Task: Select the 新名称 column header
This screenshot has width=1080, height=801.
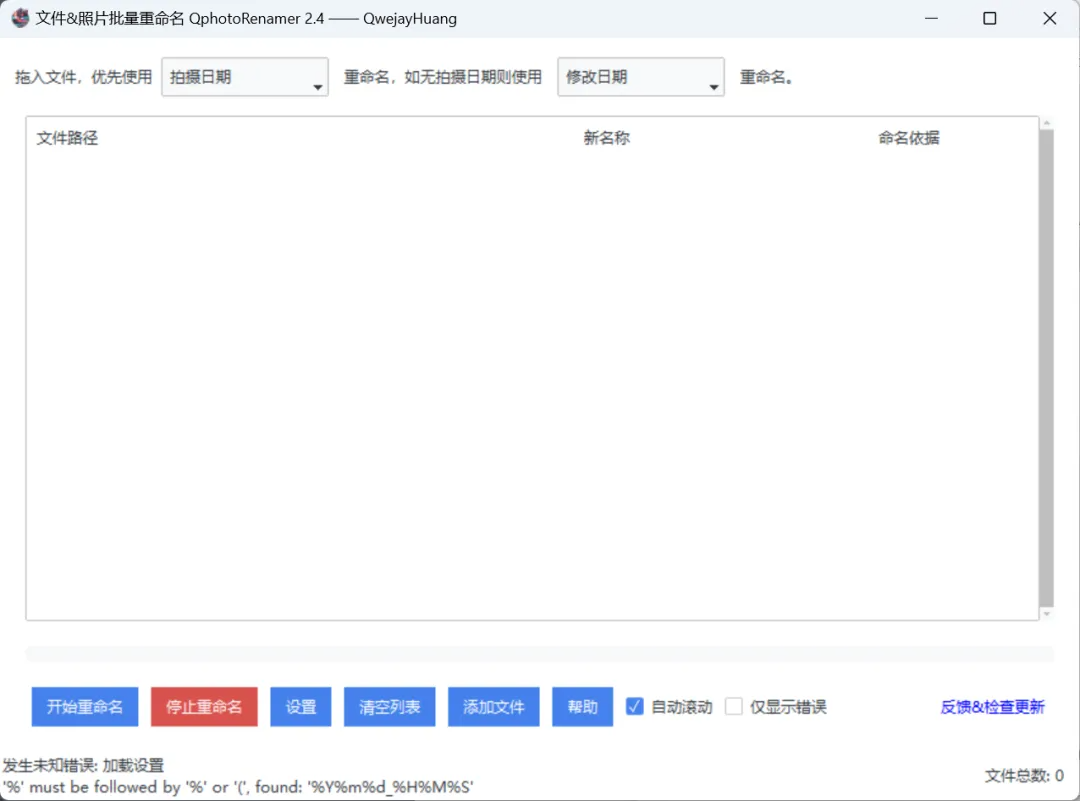Action: pyautogui.click(x=605, y=137)
